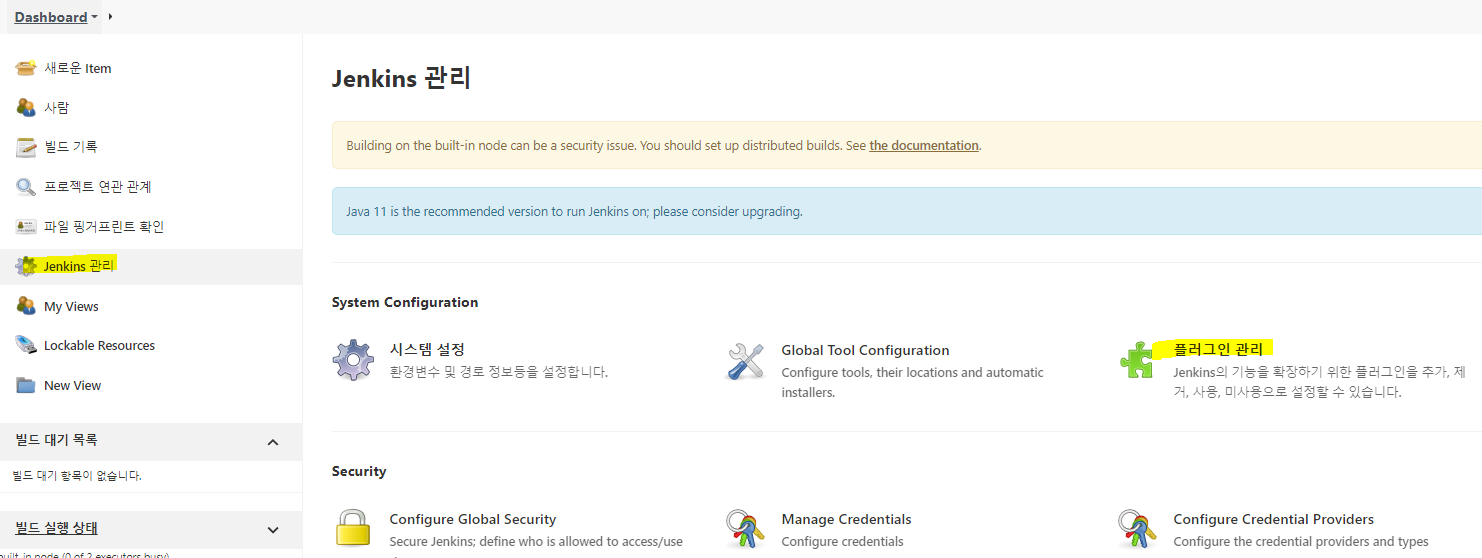Viewport: 1482px width, 558px height.
Task: Click the My Views icon
Action: point(26,306)
